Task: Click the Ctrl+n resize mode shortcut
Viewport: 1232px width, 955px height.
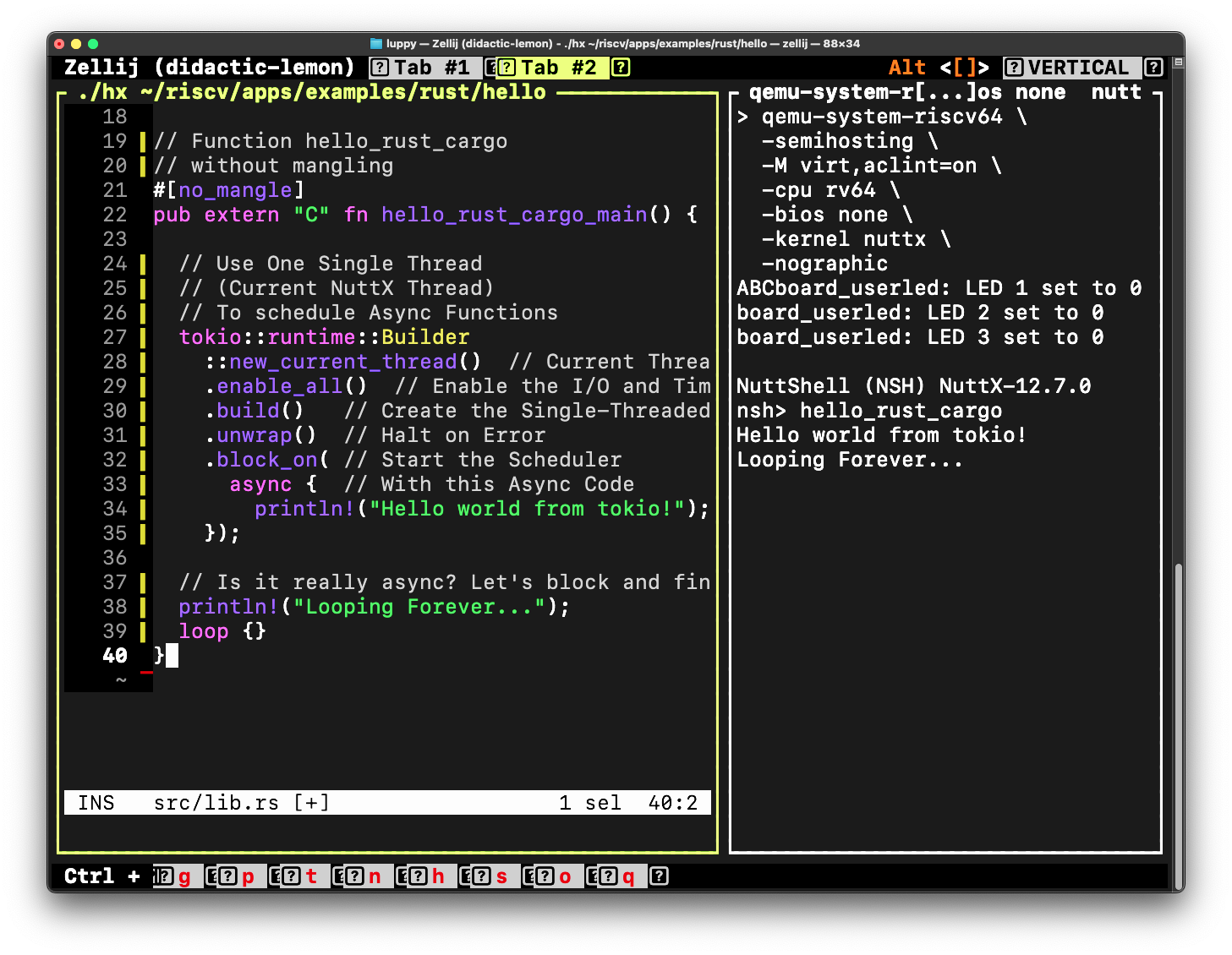Action: click(x=374, y=876)
